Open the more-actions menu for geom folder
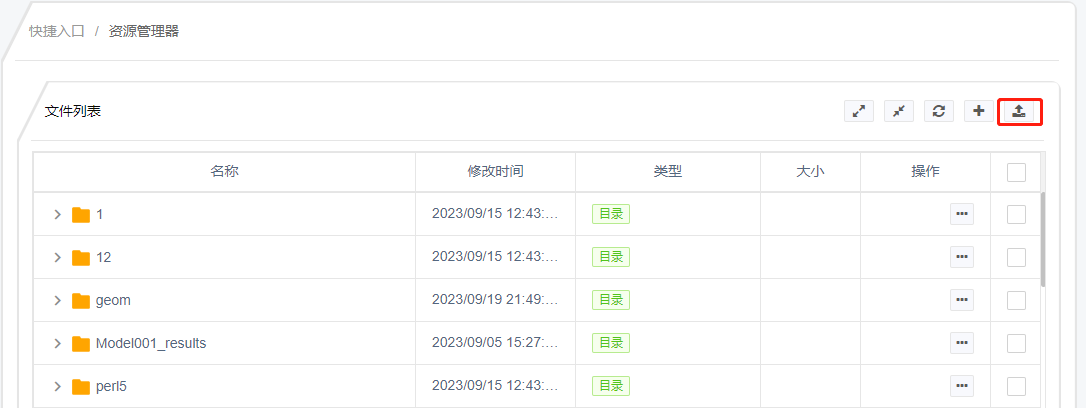The height and width of the screenshot is (408, 1086). coord(961,301)
